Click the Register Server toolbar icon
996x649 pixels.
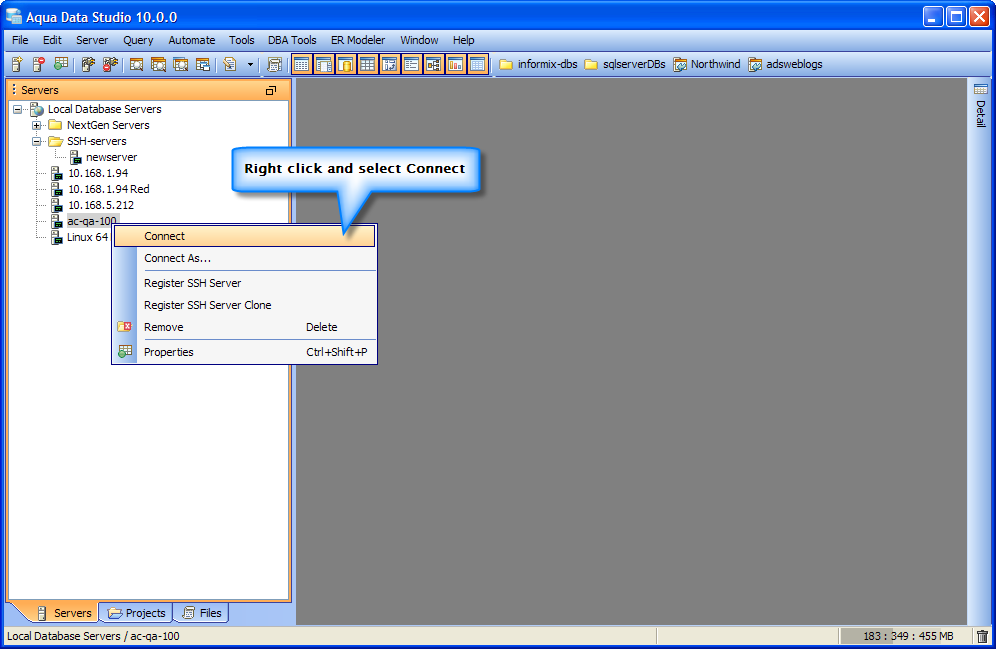[x=17, y=64]
